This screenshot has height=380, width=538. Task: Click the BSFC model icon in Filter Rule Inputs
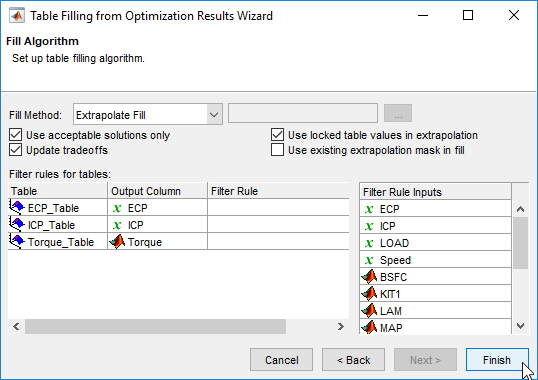tap(369, 277)
